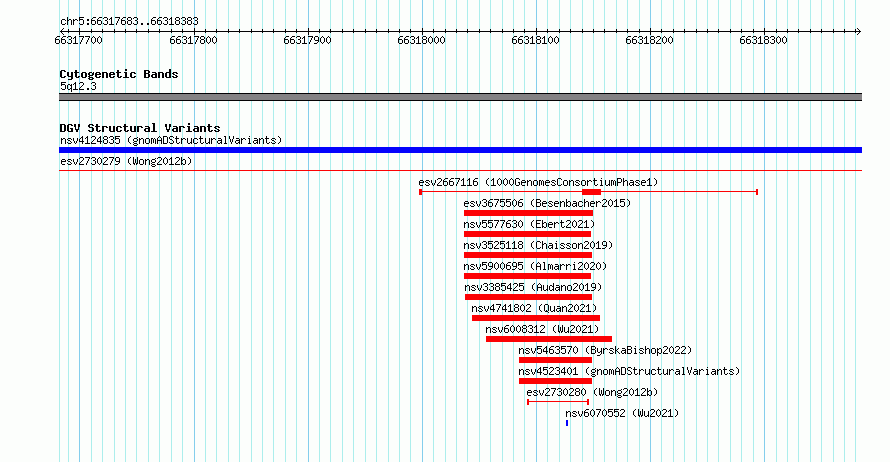Open nsv5463570 ByrskaBishop2022 label
890x462 pixels.
605,350
